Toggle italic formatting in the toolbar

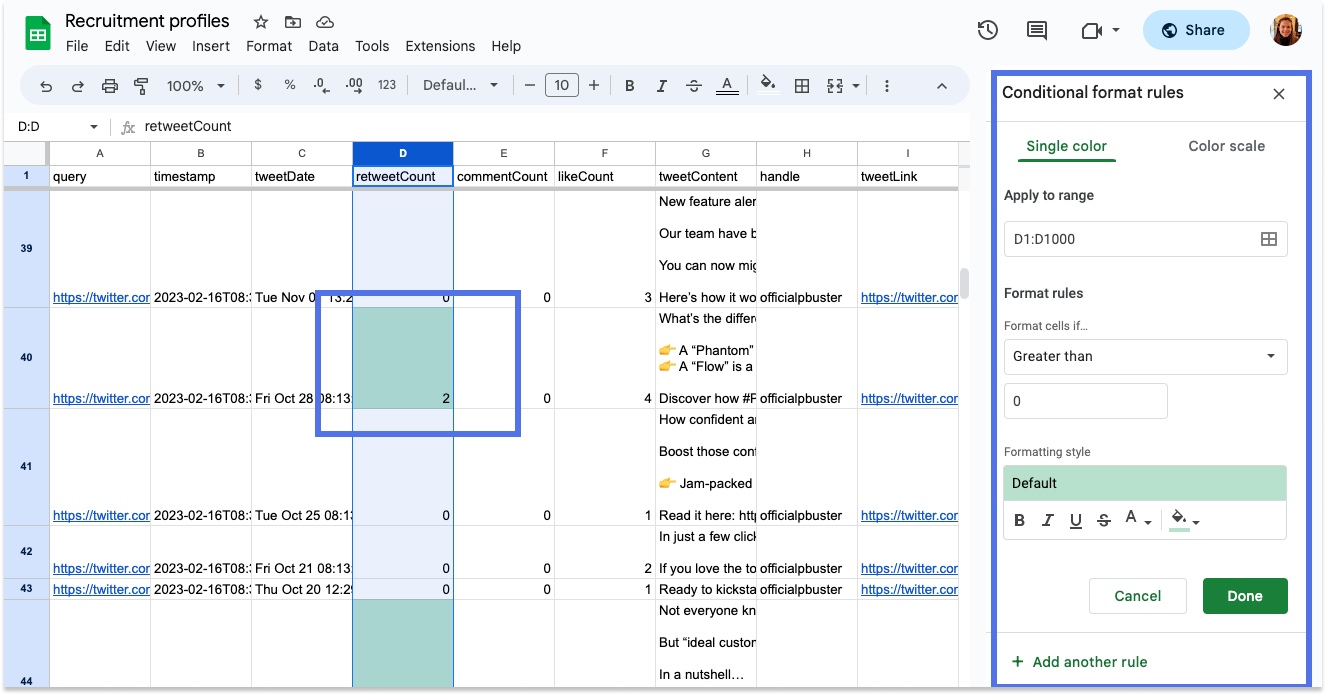661,85
